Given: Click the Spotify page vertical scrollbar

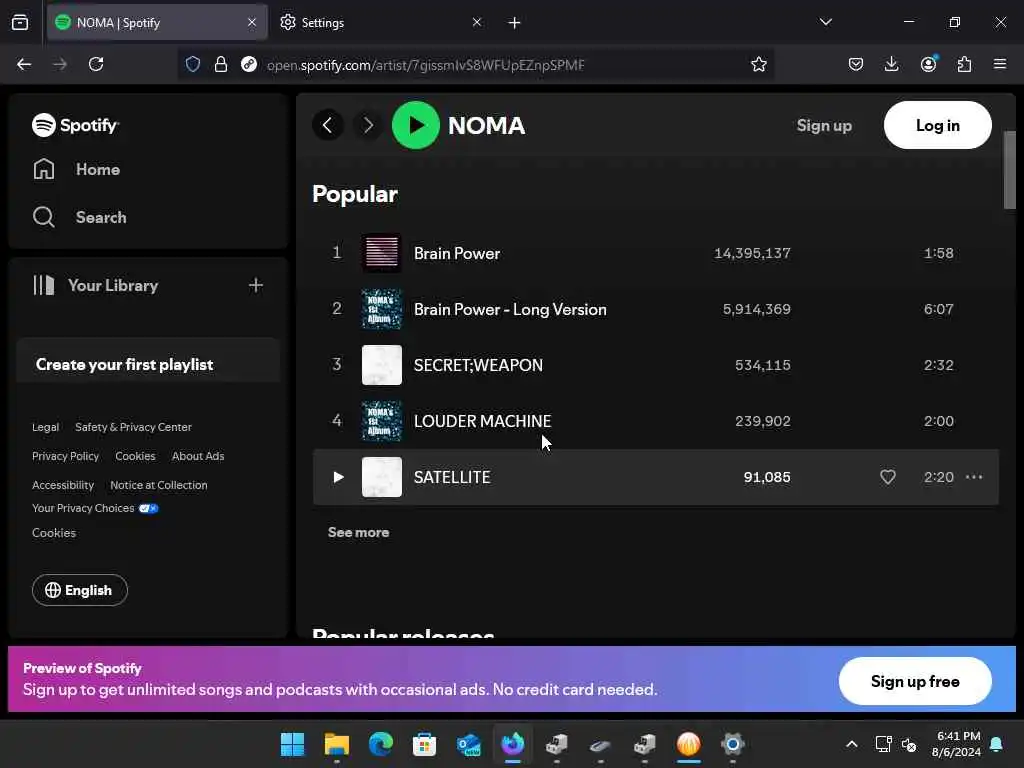Looking at the screenshot, I should (1009, 170).
